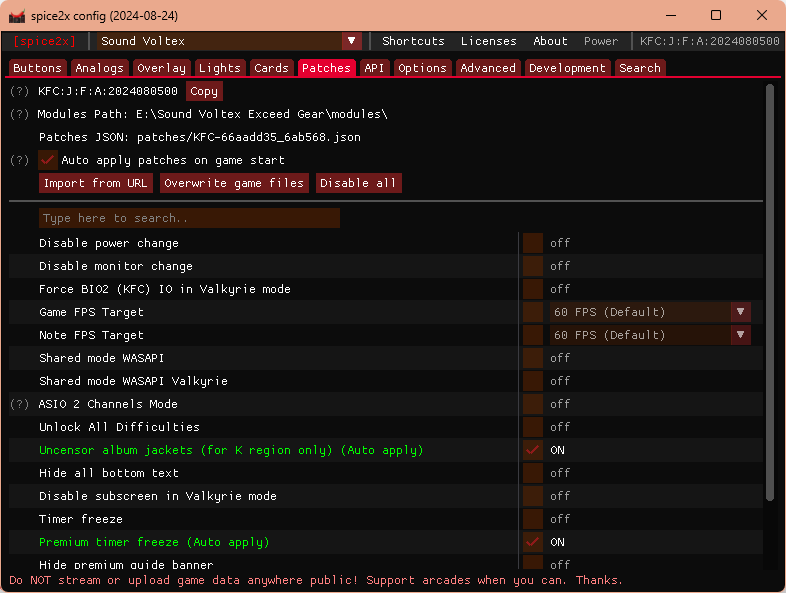Disable the Premium timer freeze patch

point(533,542)
